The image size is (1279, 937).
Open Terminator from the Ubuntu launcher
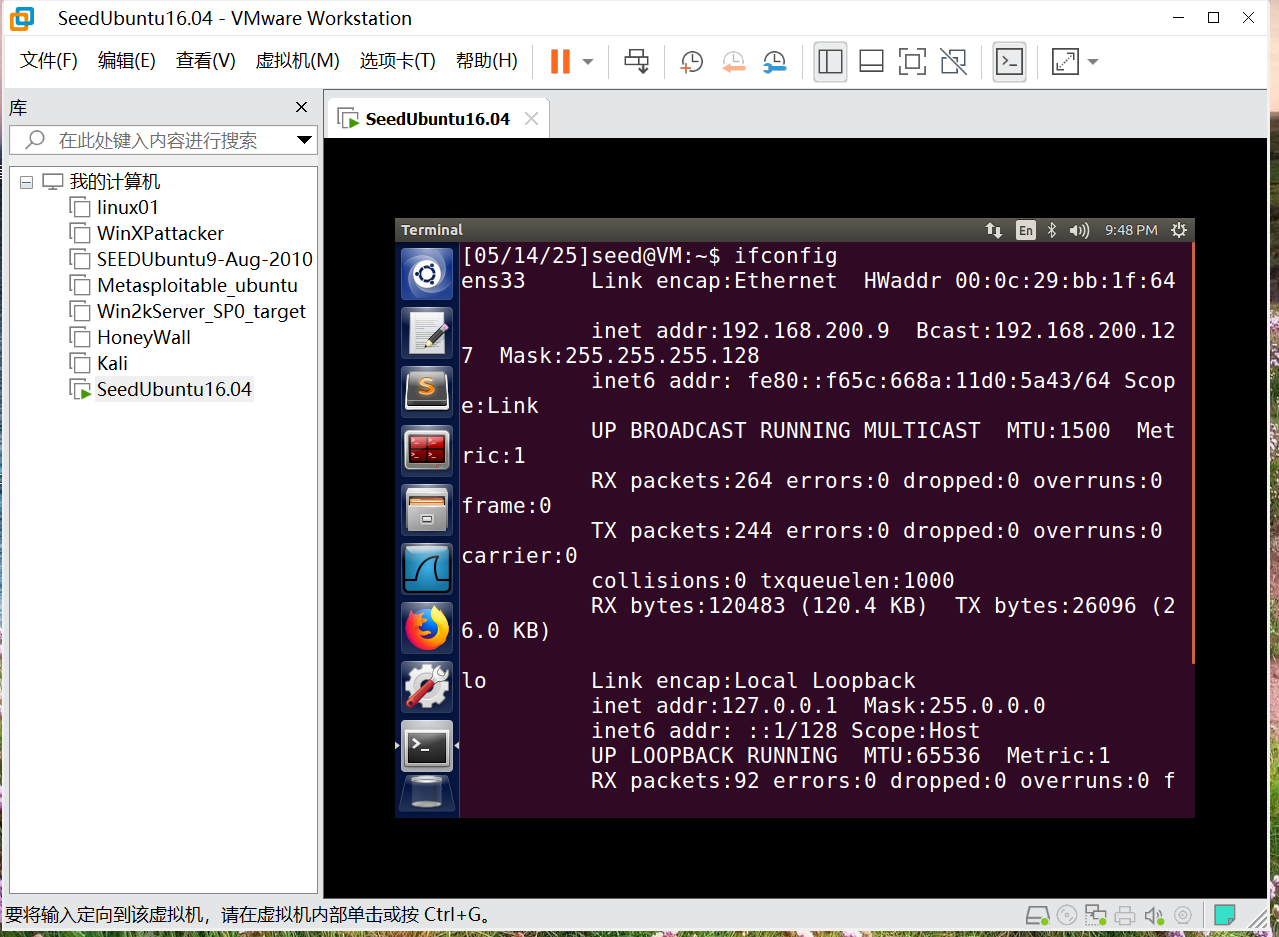pos(427,450)
